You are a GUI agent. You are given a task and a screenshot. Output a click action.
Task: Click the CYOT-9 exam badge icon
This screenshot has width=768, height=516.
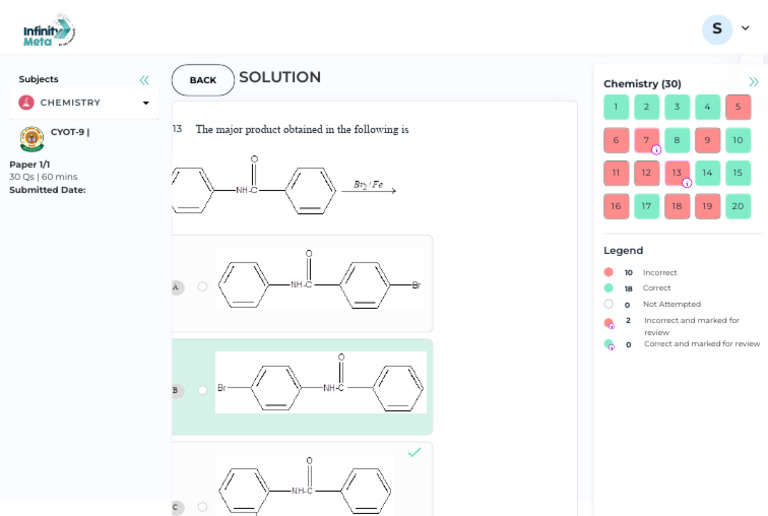point(32,138)
